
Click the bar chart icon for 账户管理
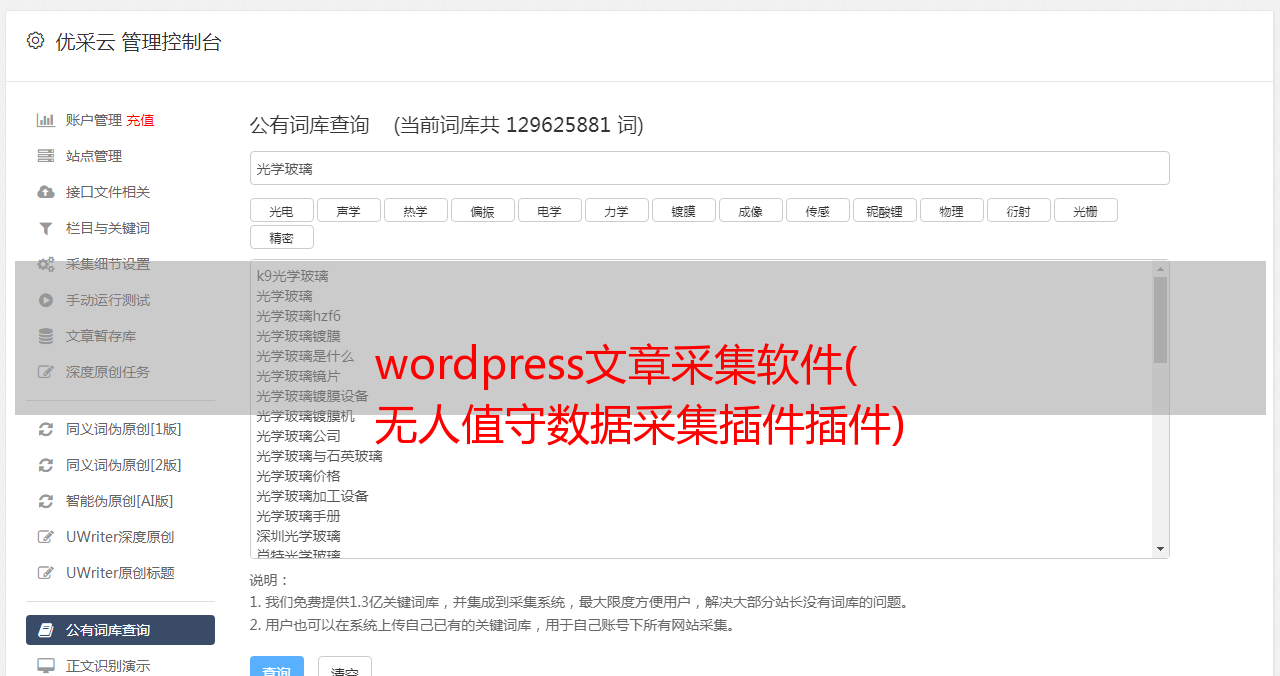[x=46, y=120]
